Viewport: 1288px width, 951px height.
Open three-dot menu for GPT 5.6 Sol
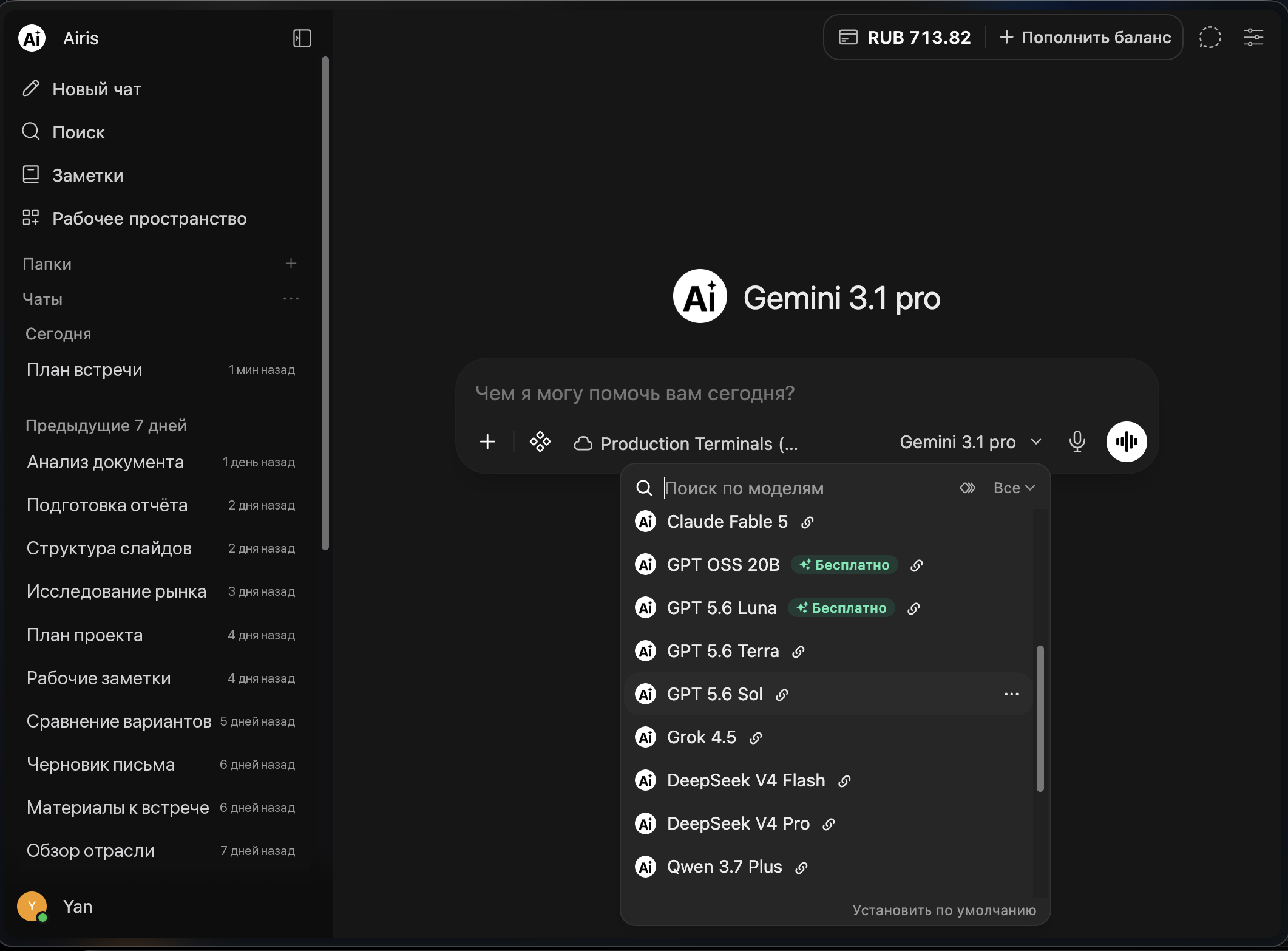pyautogui.click(x=1011, y=694)
